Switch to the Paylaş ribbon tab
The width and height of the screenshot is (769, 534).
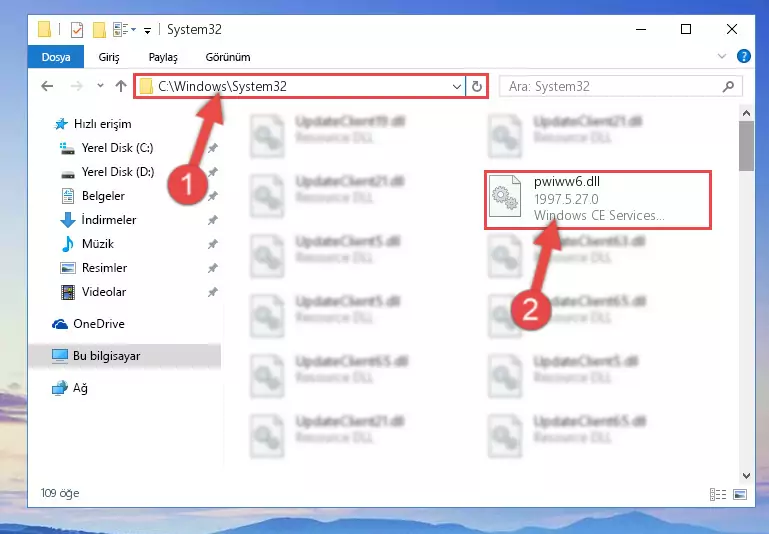click(x=163, y=57)
